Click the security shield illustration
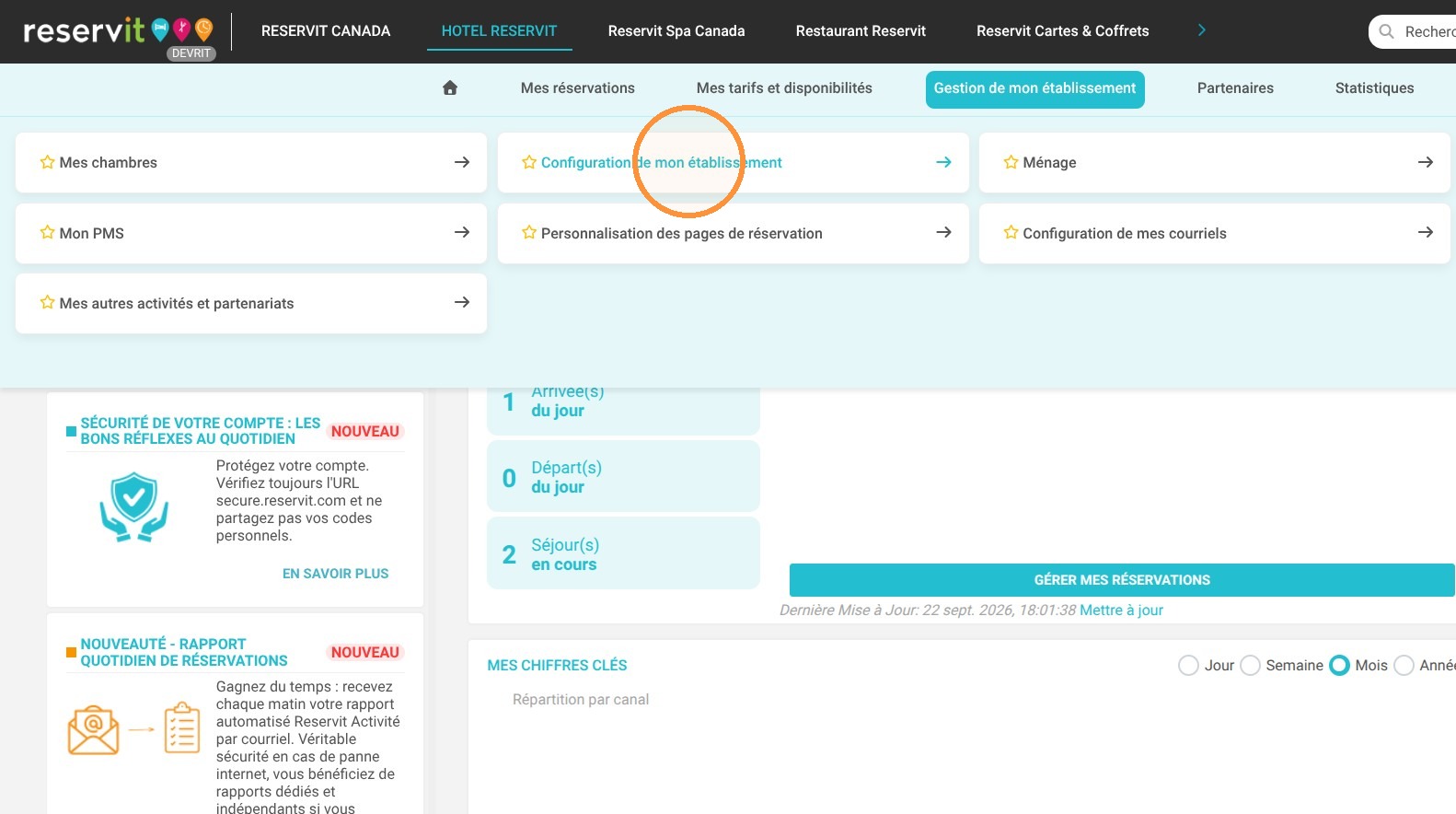 [x=134, y=507]
